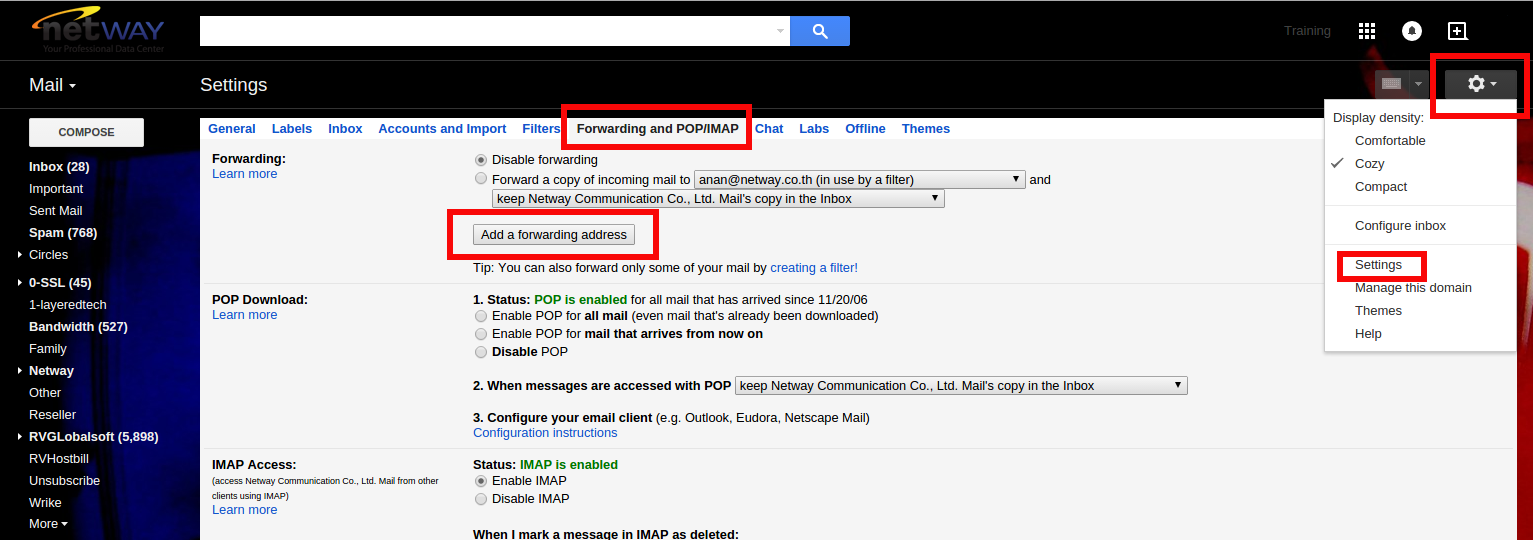The image size is (1533, 540).
Task: Open the notifications bell icon
Action: tap(1412, 31)
